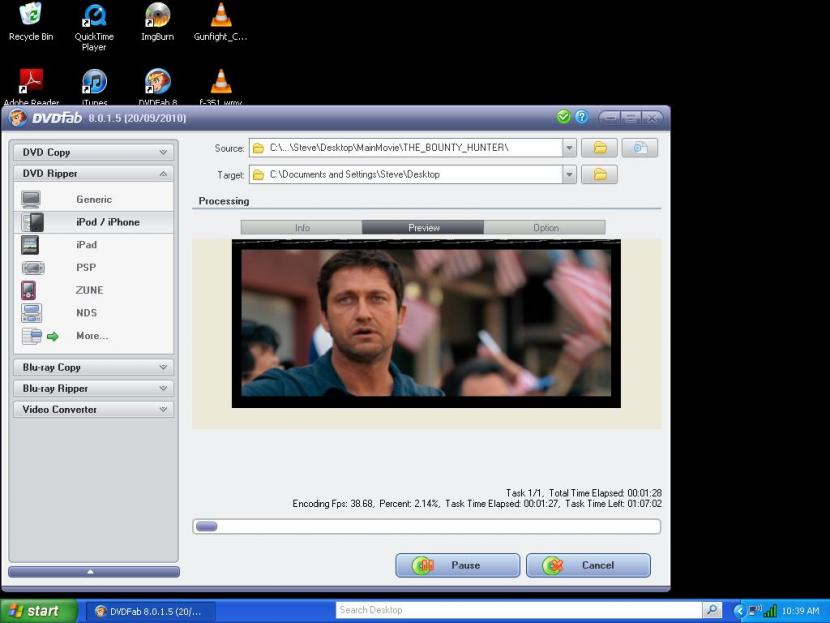Click the encoding progress bar
830x623 pixels.
coord(426,526)
